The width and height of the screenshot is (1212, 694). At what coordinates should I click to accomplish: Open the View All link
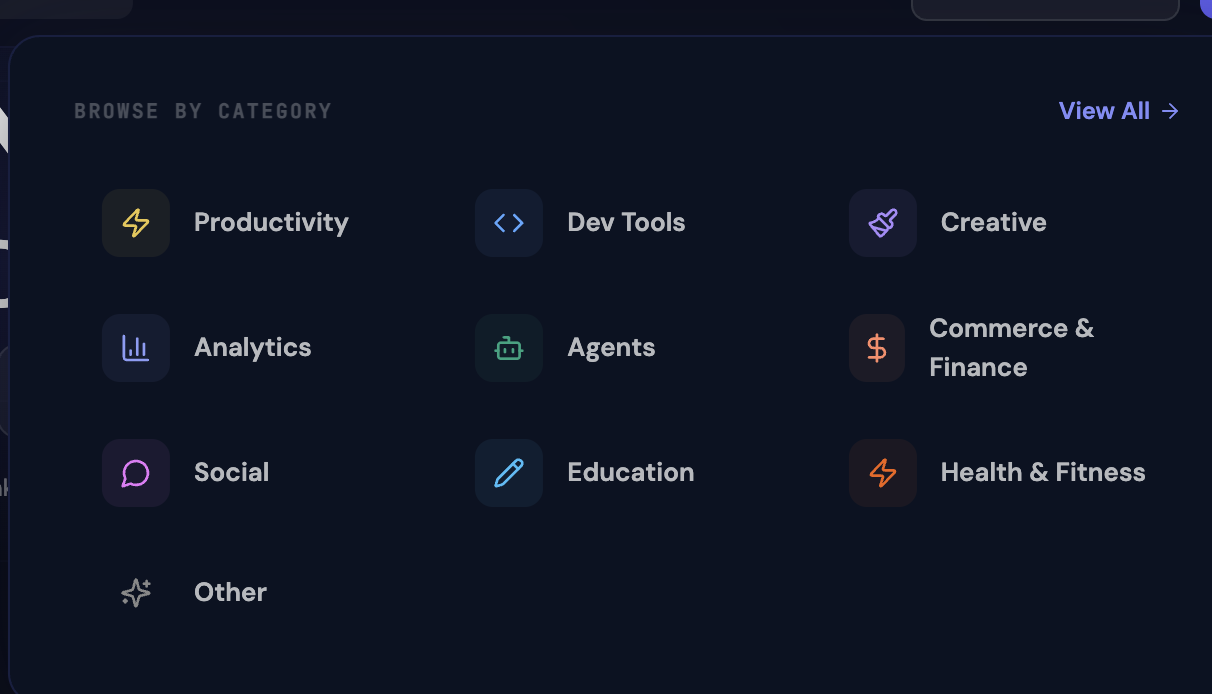coord(1104,111)
